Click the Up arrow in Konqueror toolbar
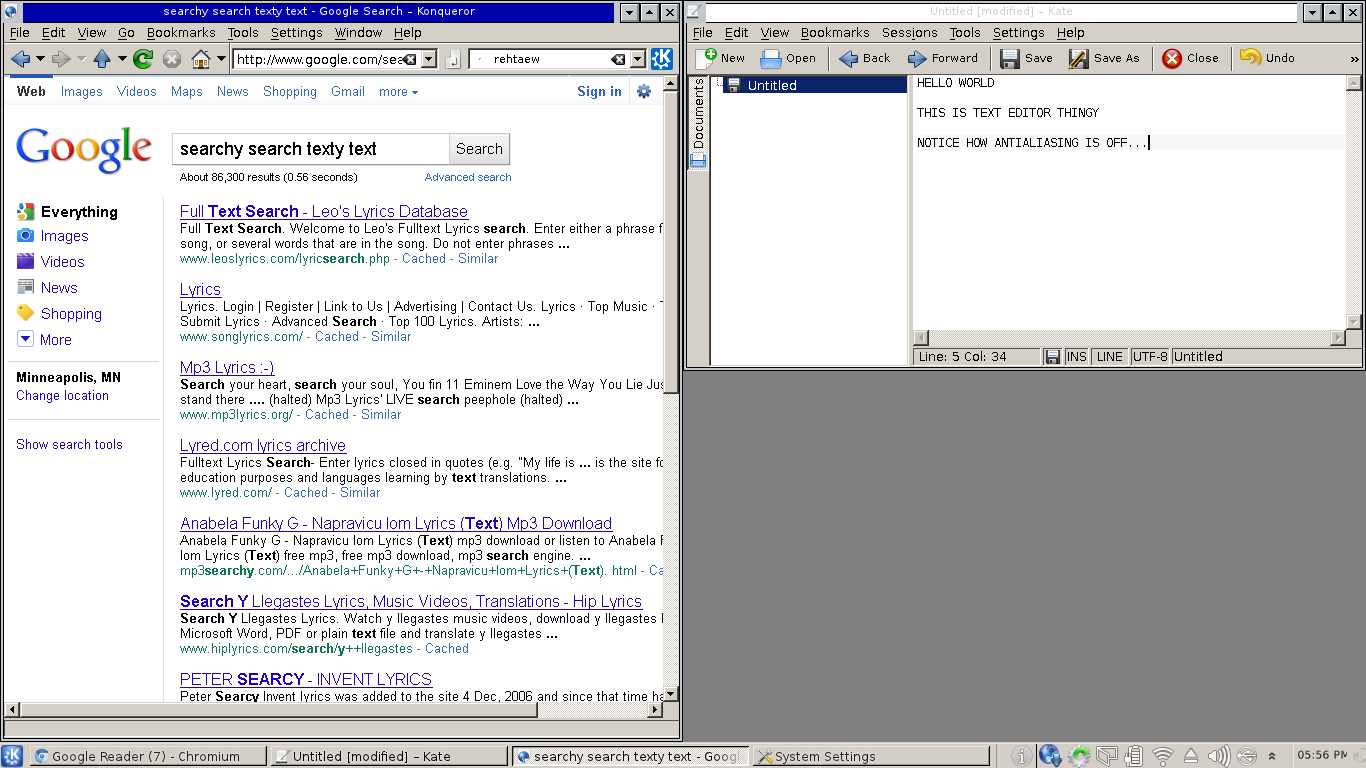 pos(102,59)
